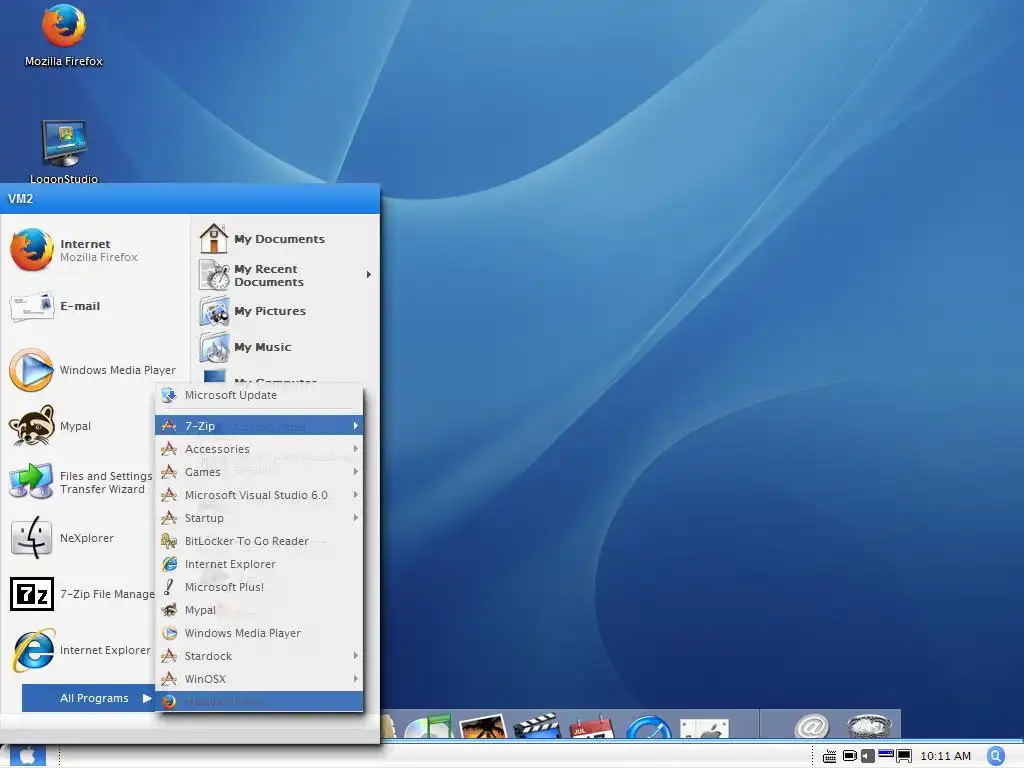Screen dimensions: 1024x768
Task: Select Mypal in programs list
Action: point(259,610)
